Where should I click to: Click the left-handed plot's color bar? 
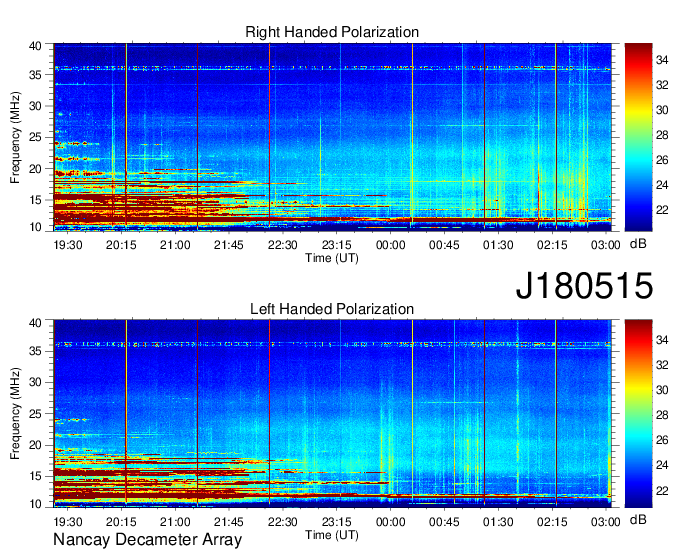tap(638, 414)
